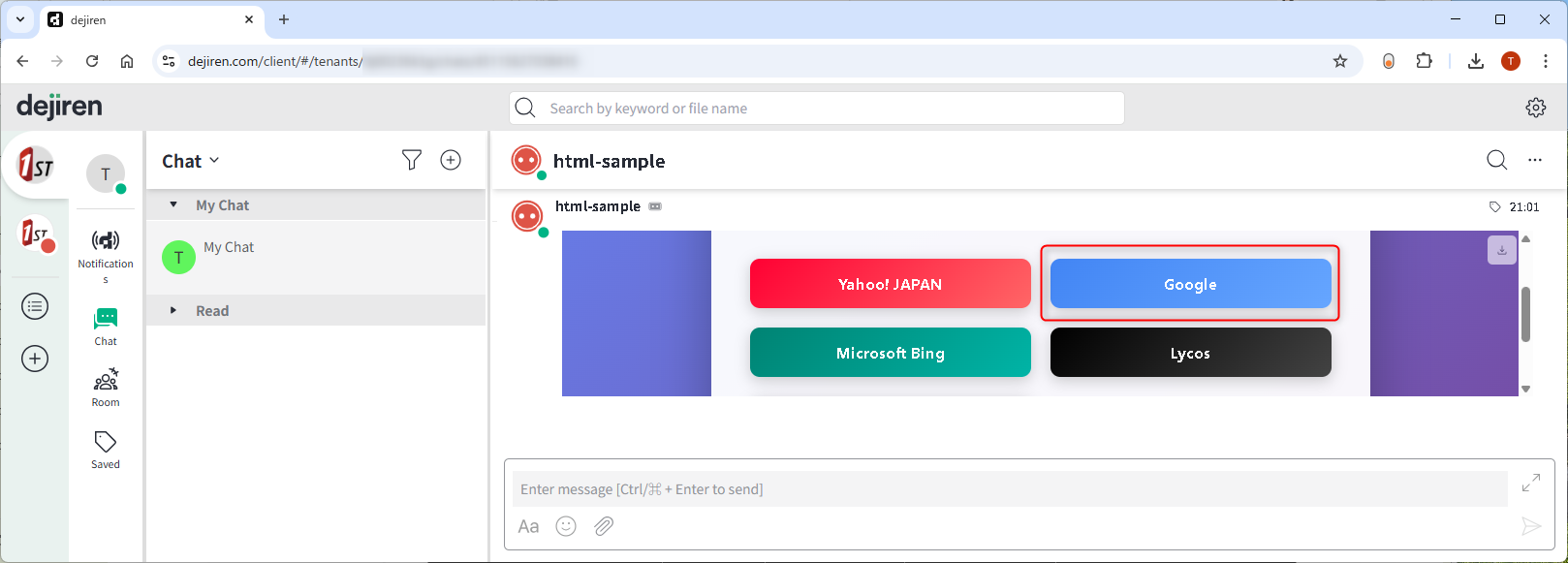1568x563 pixels.
Task: Expand the Read group
Action: 173,310
